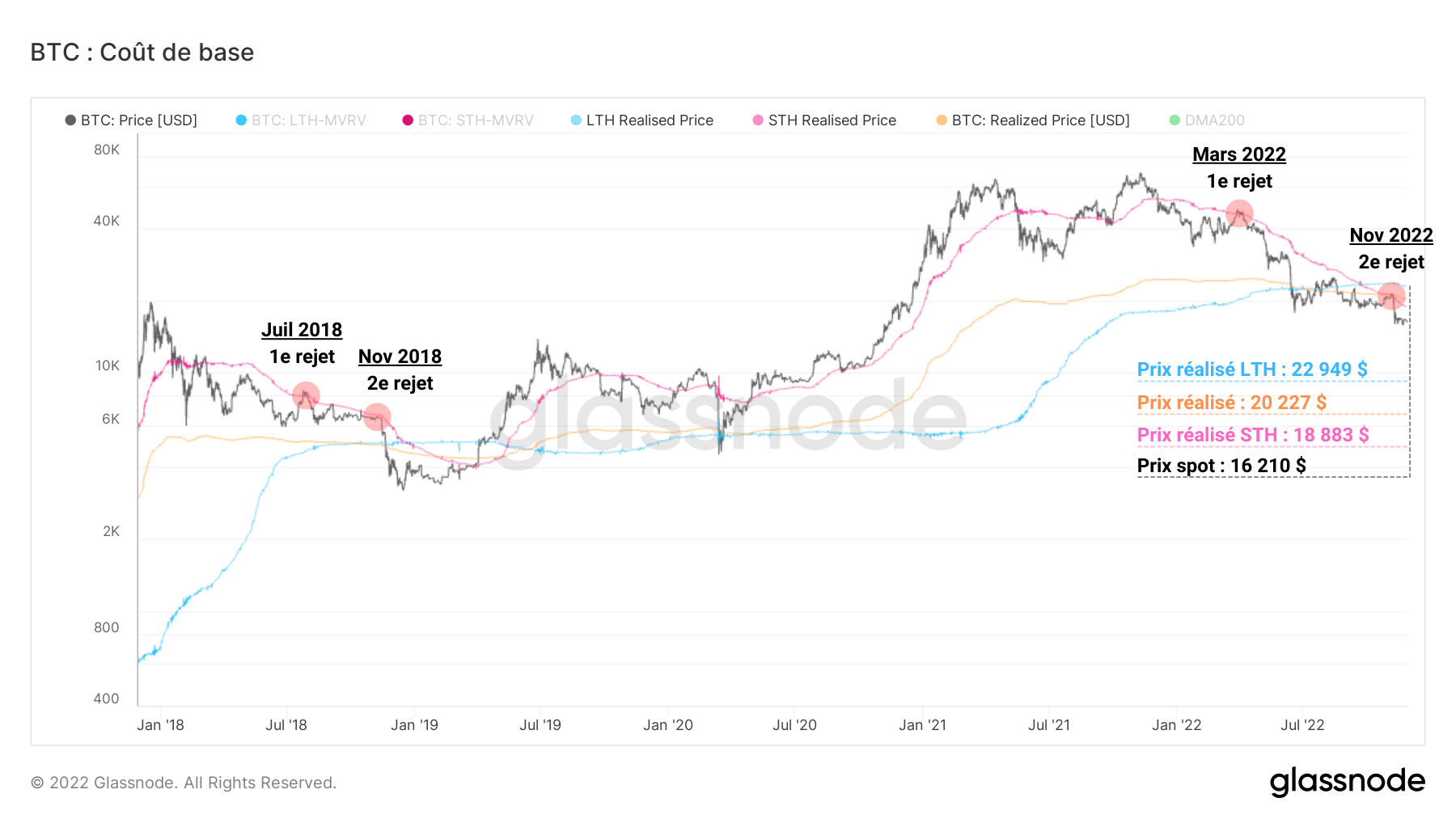Screen dimensions: 1456x819
Task: Click the Juil 2018 rejection marker circle
Action: point(306,395)
